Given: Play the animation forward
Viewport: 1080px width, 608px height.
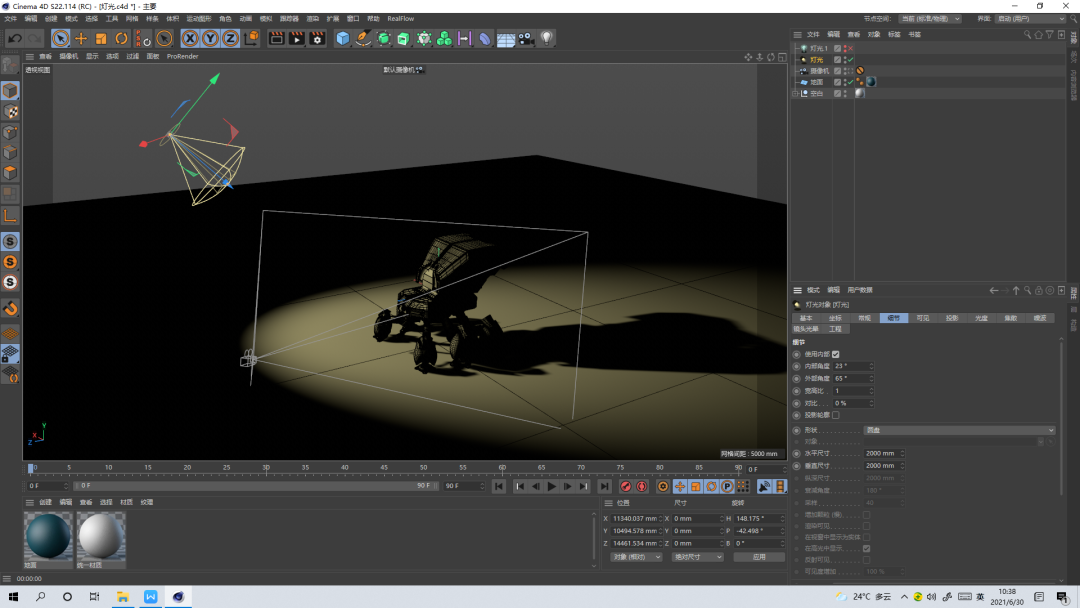Looking at the screenshot, I should point(552,486).
